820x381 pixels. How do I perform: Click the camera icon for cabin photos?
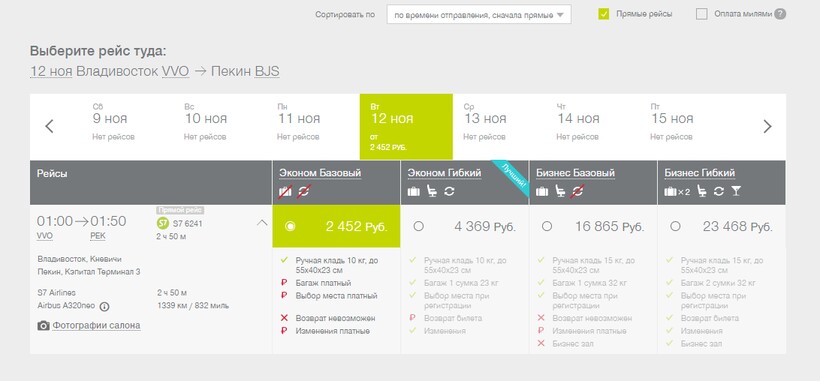pyautogui.click(x=43, y=326)
